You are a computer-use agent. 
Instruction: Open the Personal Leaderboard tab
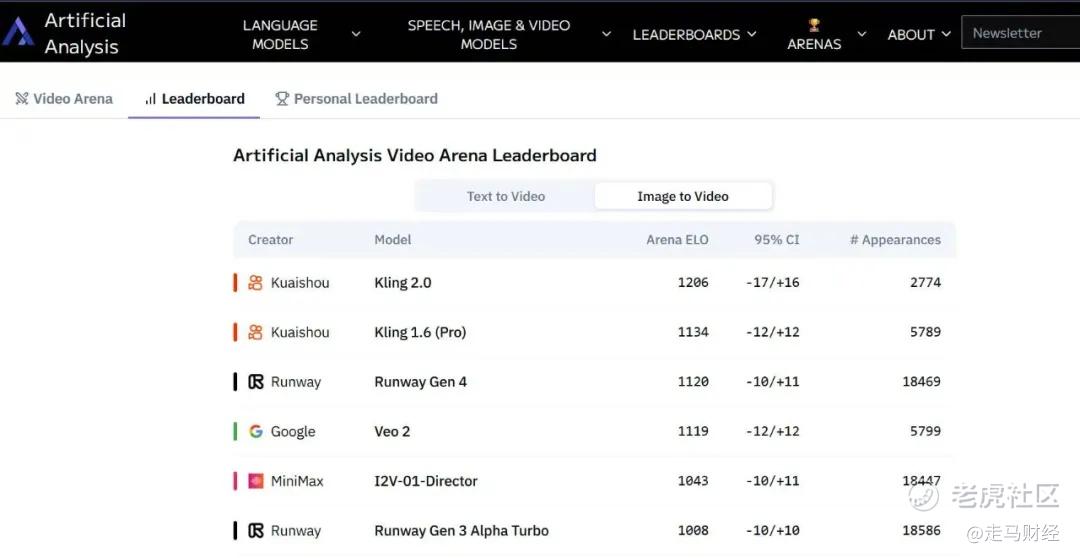[356, 99]
